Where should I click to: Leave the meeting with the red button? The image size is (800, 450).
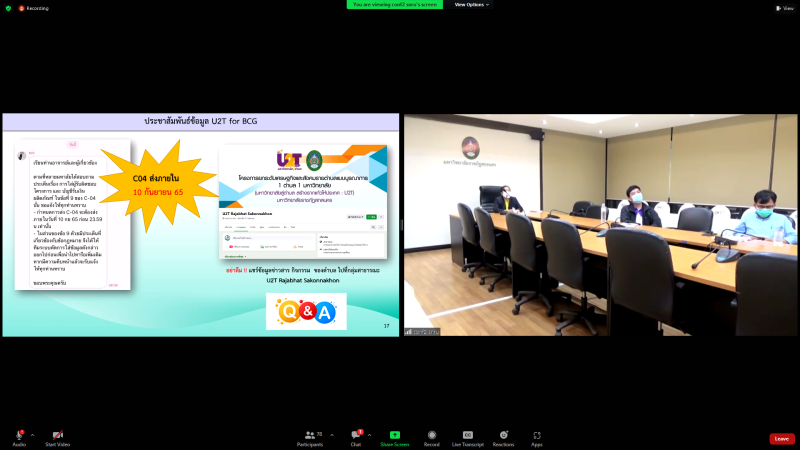(781, 438)
